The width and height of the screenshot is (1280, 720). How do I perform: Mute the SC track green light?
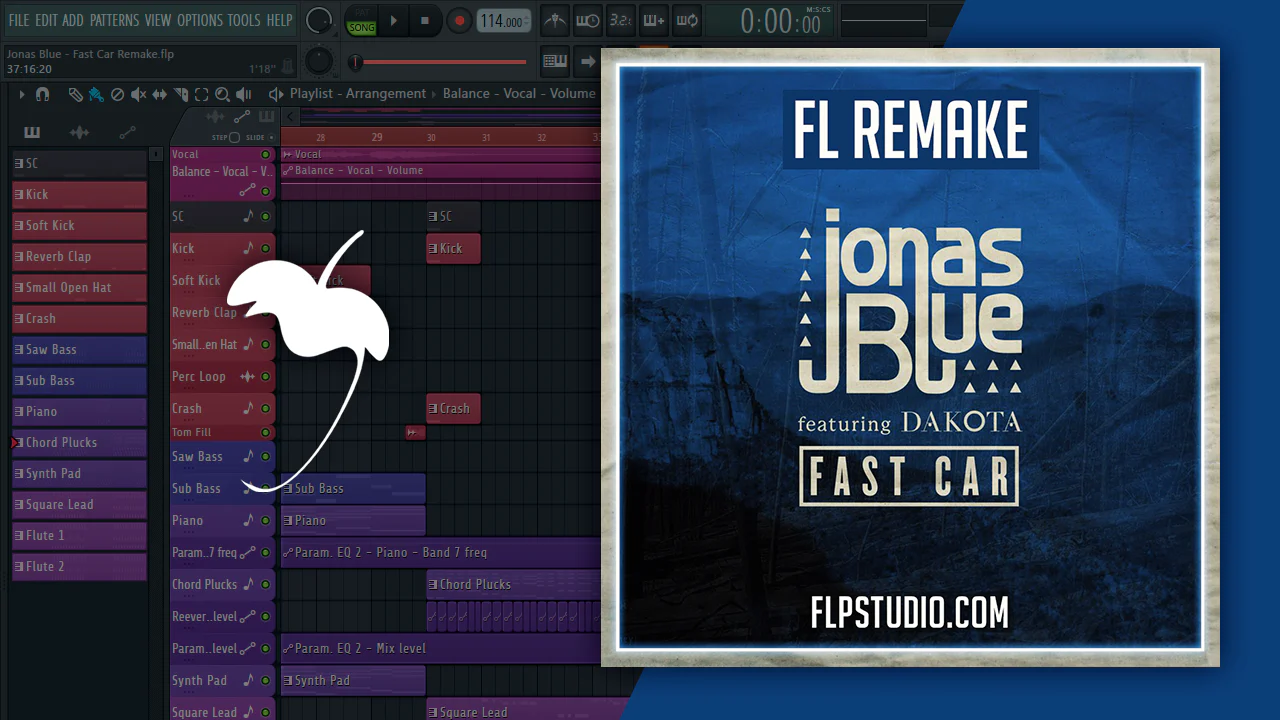[266, 216]
